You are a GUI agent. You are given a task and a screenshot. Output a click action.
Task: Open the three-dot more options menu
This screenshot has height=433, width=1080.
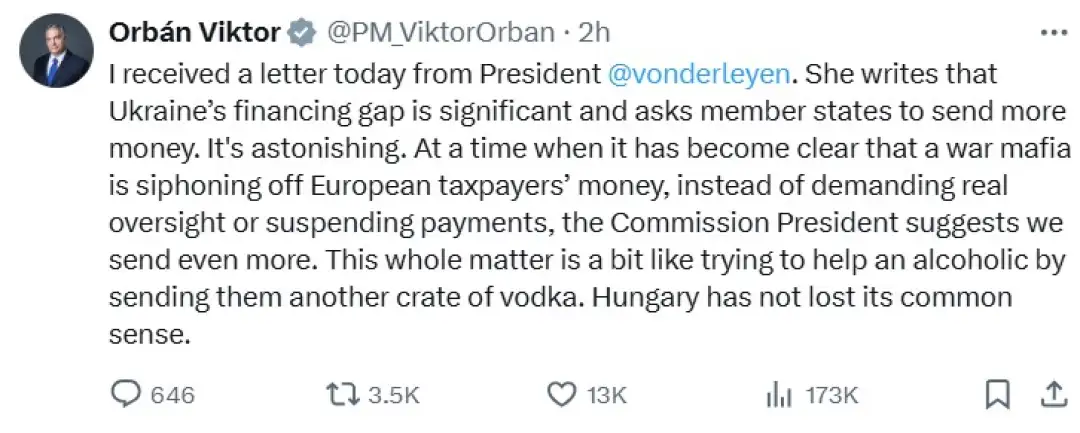click(1054, 32)
